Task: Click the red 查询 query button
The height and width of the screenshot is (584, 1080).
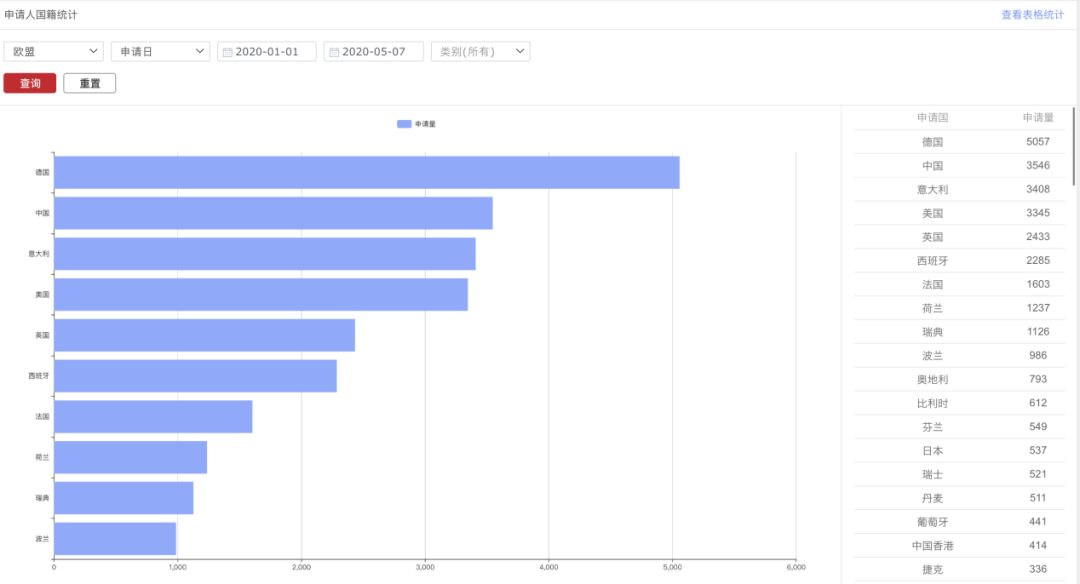Action: tap(30, 83)
